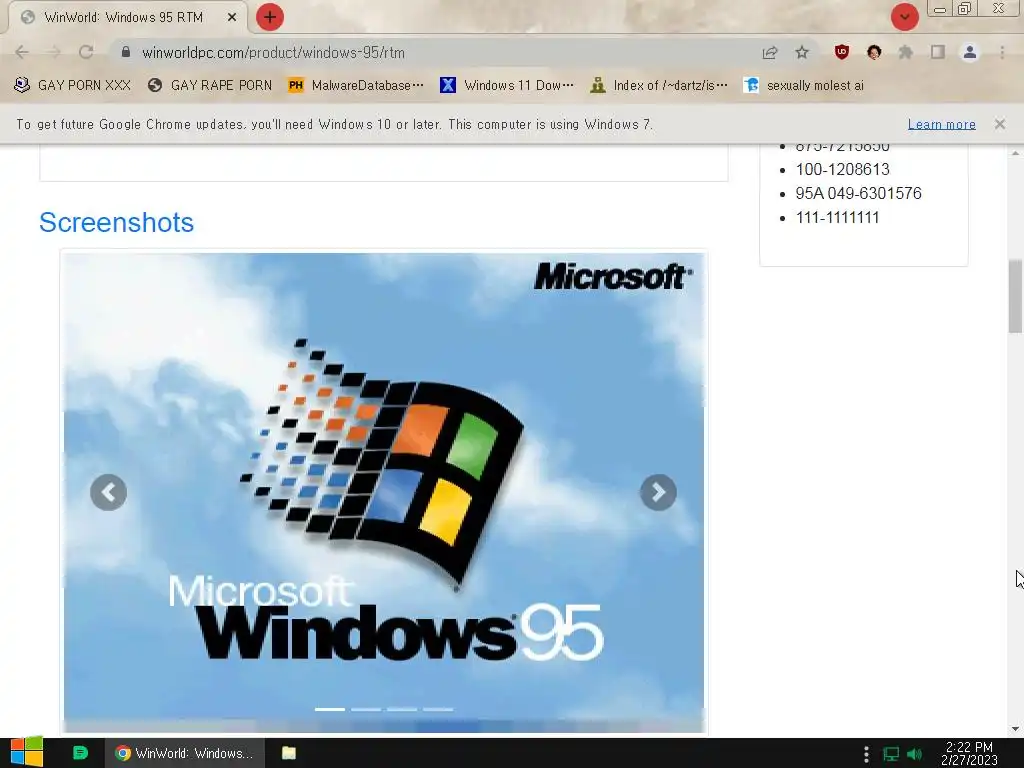Click the scrollbar up arrow
This screenshot has height=768, width=1024.
point(1015,152)
